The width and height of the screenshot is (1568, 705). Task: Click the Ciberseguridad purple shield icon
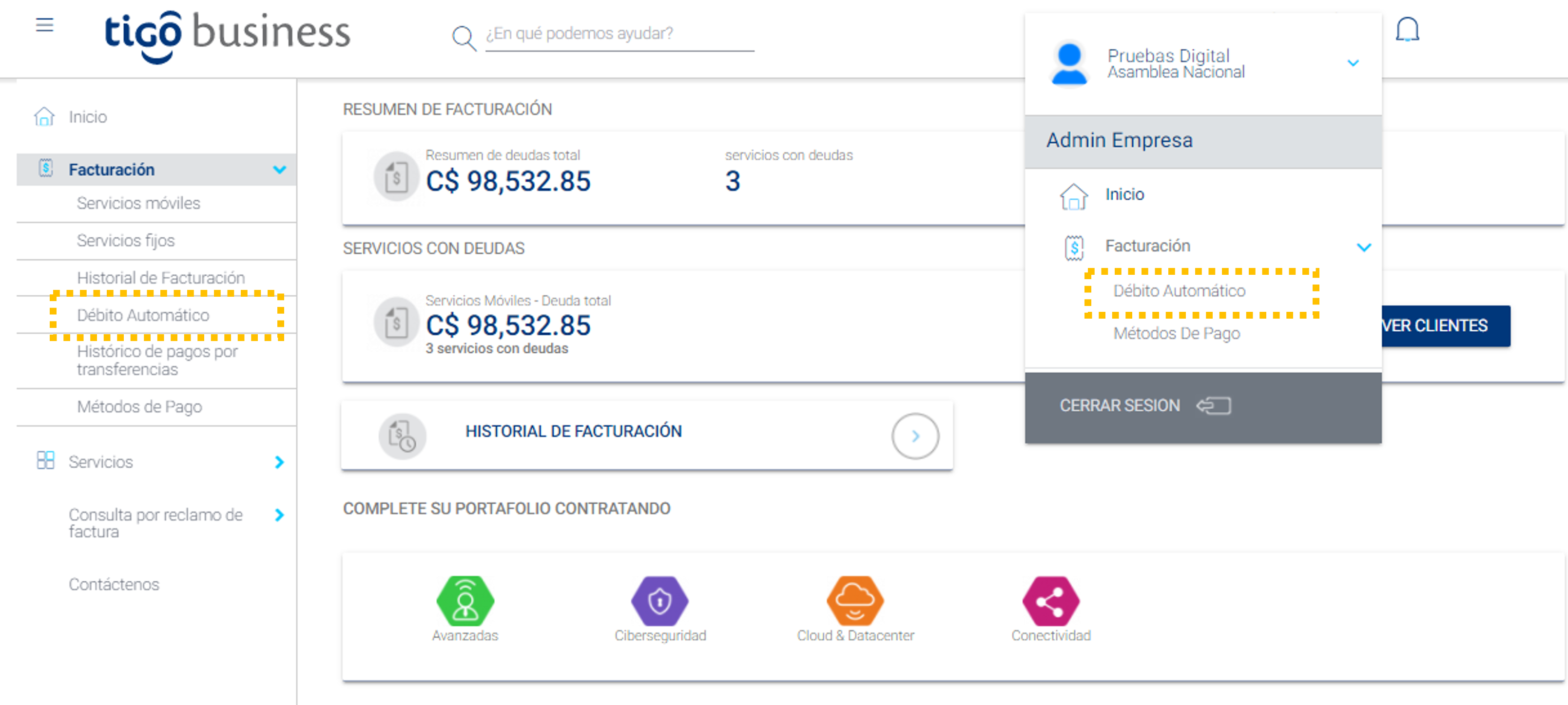coord(659,601)
